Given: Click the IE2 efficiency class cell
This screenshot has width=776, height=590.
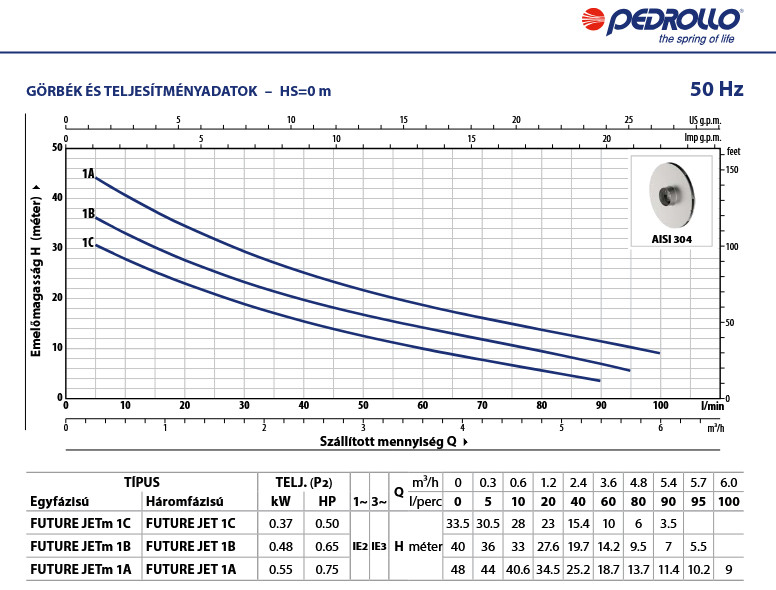Looking at the screenshot, I should (359, 546).
